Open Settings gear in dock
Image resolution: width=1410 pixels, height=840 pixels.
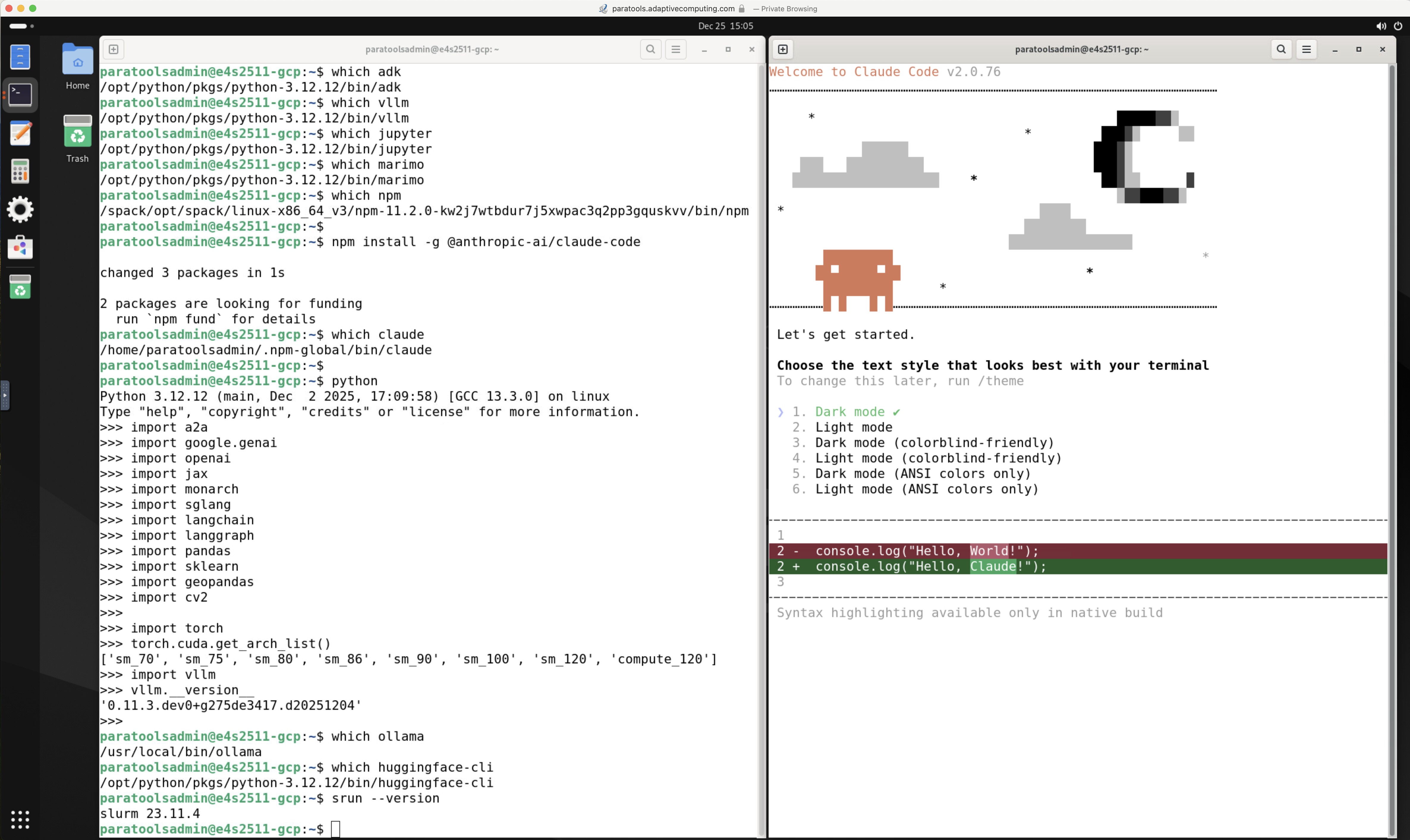[21, 210]
